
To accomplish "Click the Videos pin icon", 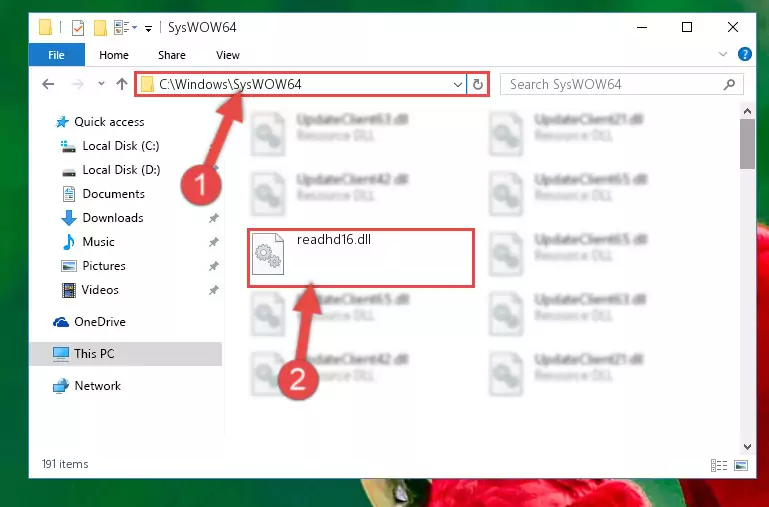I will click(213, 290).
